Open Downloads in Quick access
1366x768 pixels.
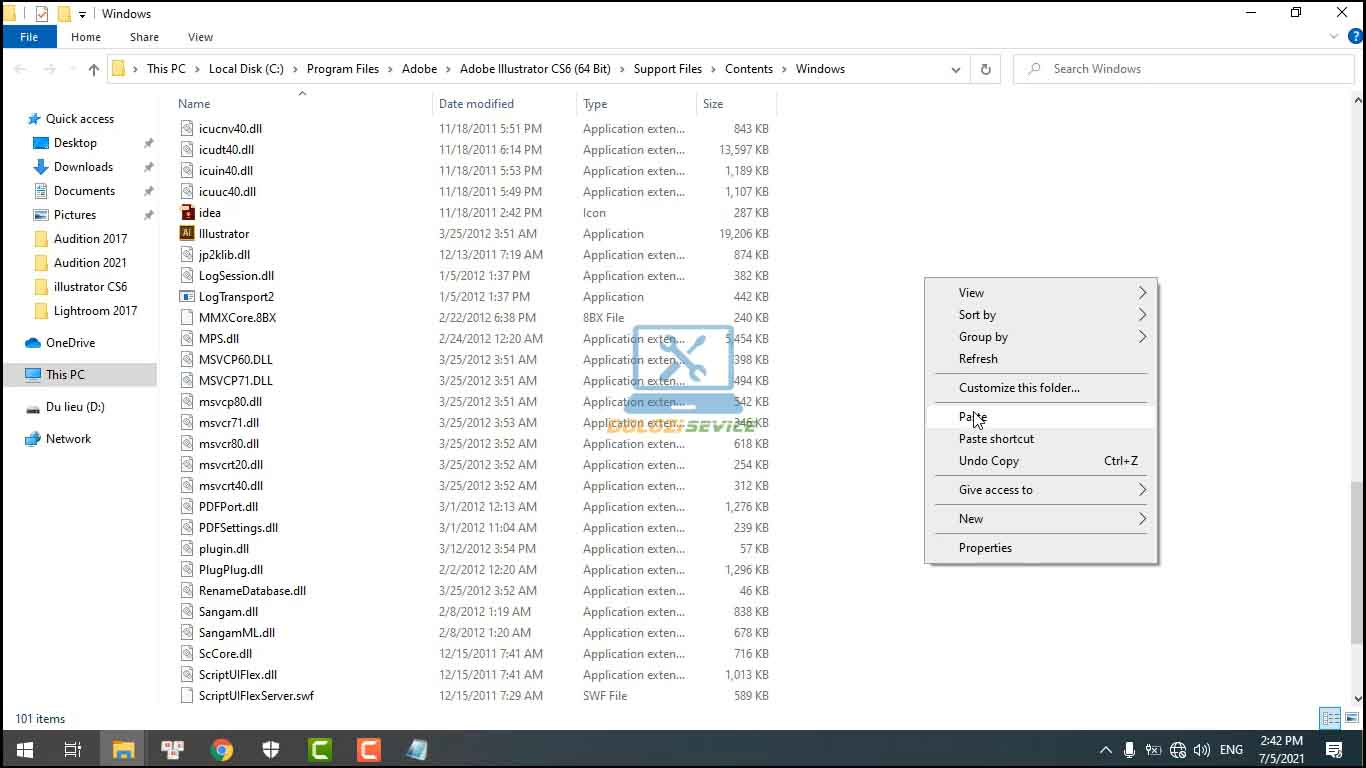83,167
